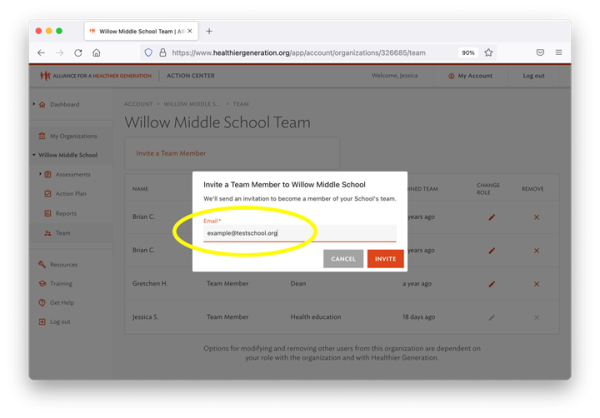600x418 pixels.
Task: Bookmark the page with the star icon
Action: [489, 52]
